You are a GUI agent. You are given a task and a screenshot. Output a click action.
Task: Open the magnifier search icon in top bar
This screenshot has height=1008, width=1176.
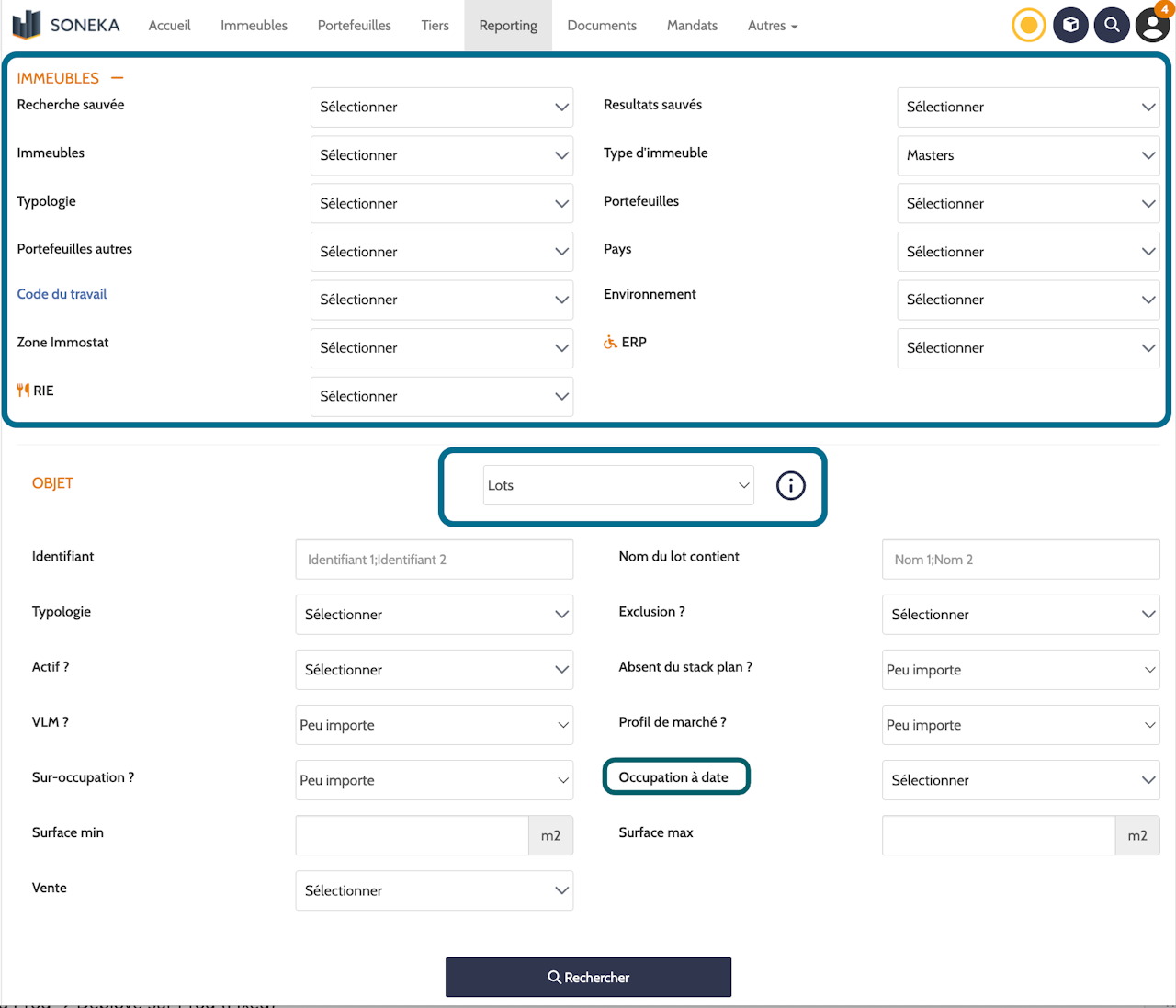pos(1112,25)
